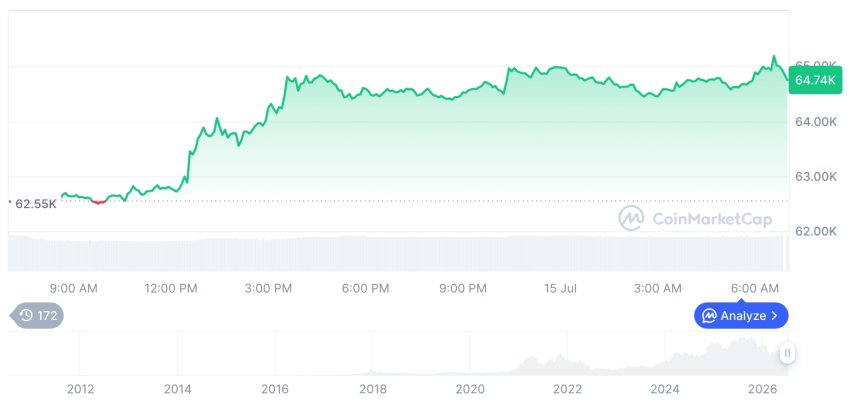Click the 9:00 AM time axis label
The image size is (860, 401).
73,289
